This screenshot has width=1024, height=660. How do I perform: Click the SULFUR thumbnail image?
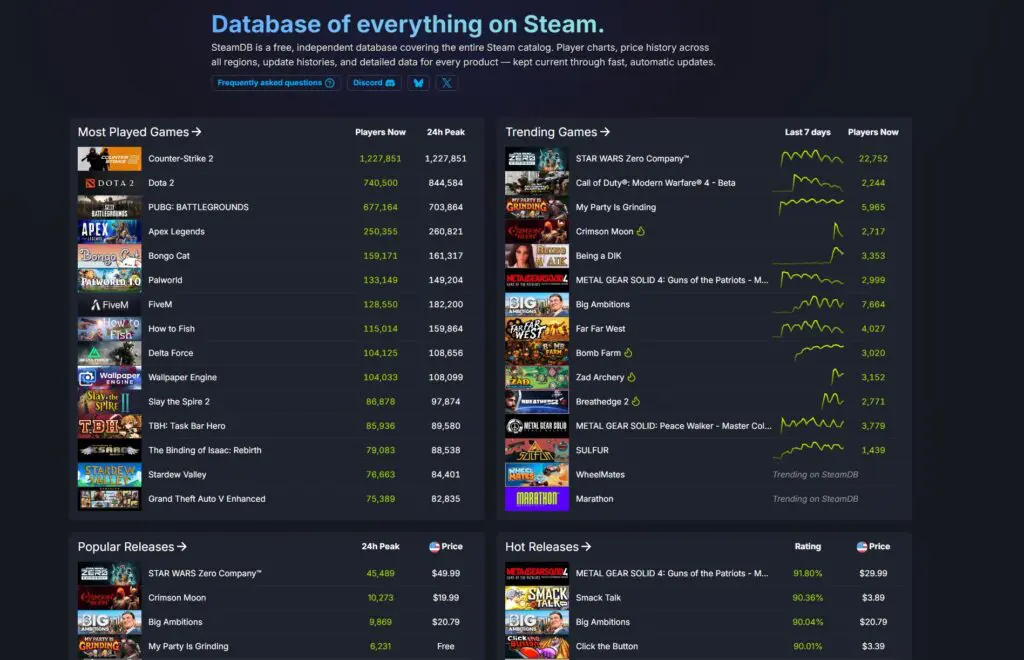click(537, 450)
